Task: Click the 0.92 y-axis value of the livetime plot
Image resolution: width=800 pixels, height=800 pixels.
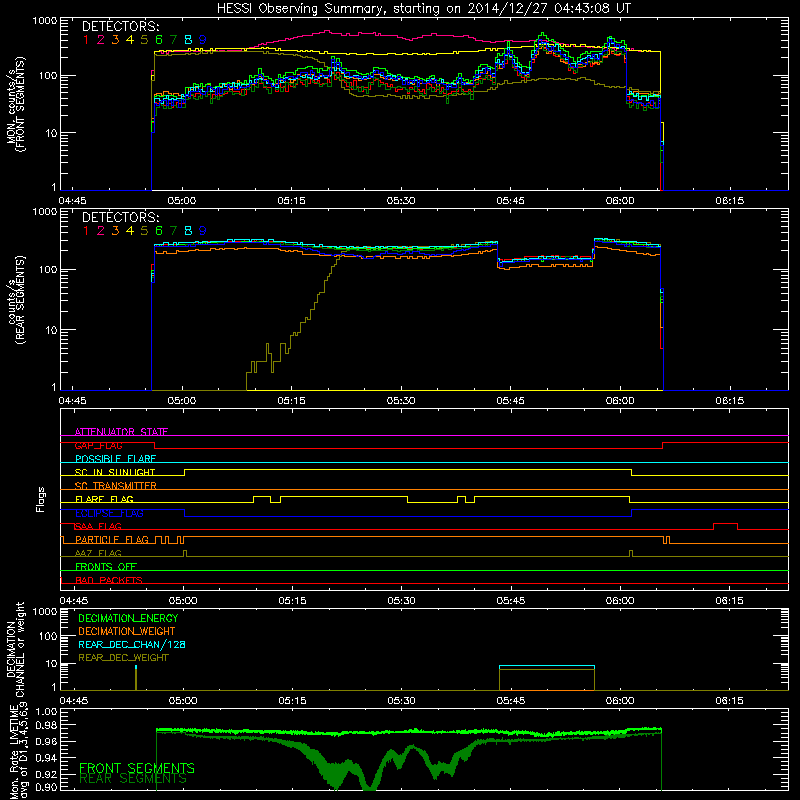Action: click(47, 773)
